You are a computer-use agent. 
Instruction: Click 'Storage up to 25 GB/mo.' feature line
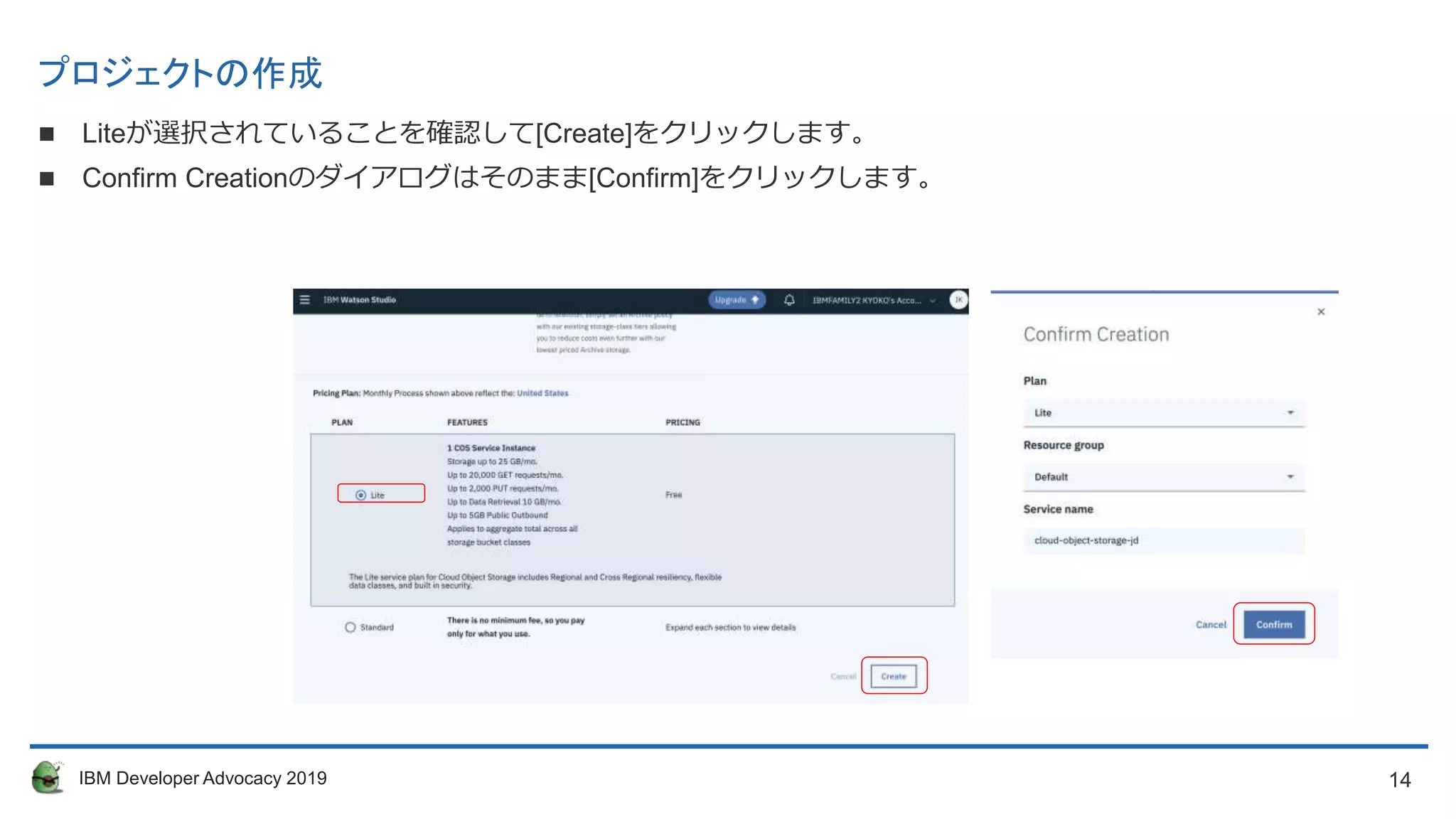492,461
